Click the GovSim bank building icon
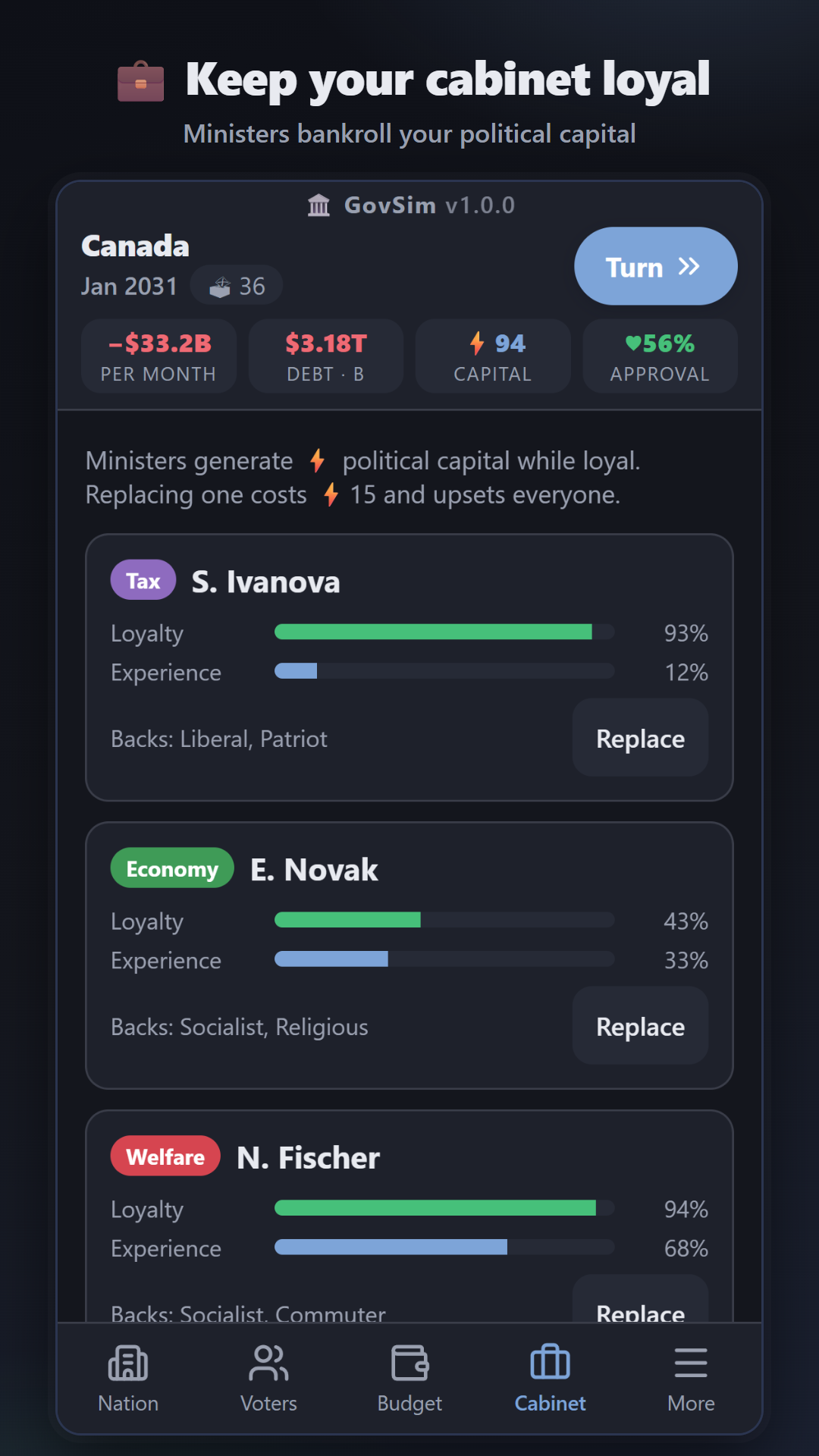This screenshot has width=819, height=1456. click(319, 205)
